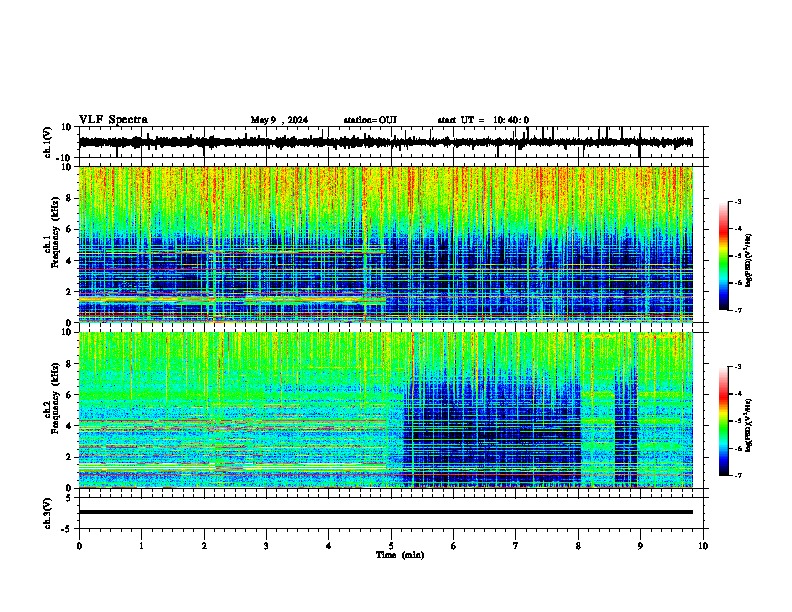Click the "ch.3(V)" axis label

point(48,513)
